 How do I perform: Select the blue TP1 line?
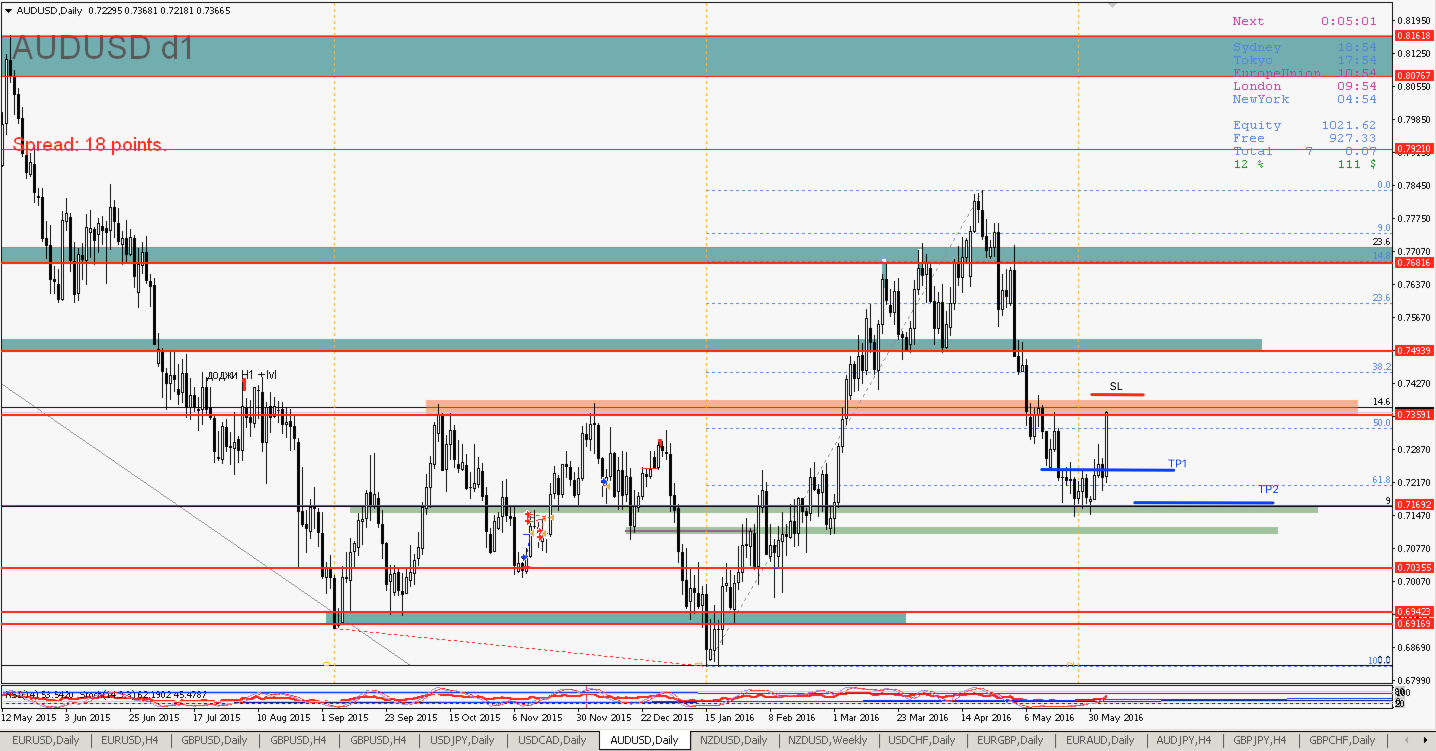click(x=1107, y=469)
